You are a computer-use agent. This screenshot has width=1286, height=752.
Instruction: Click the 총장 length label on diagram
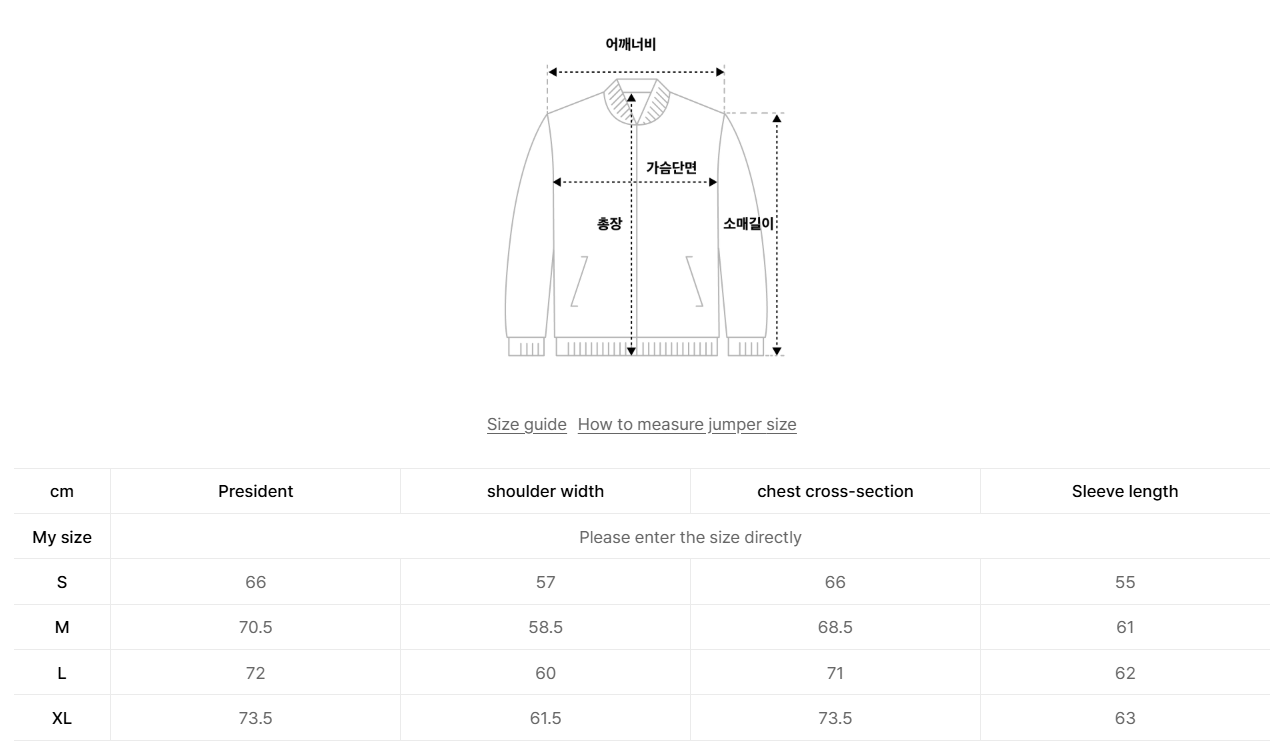tap(609, 224)
